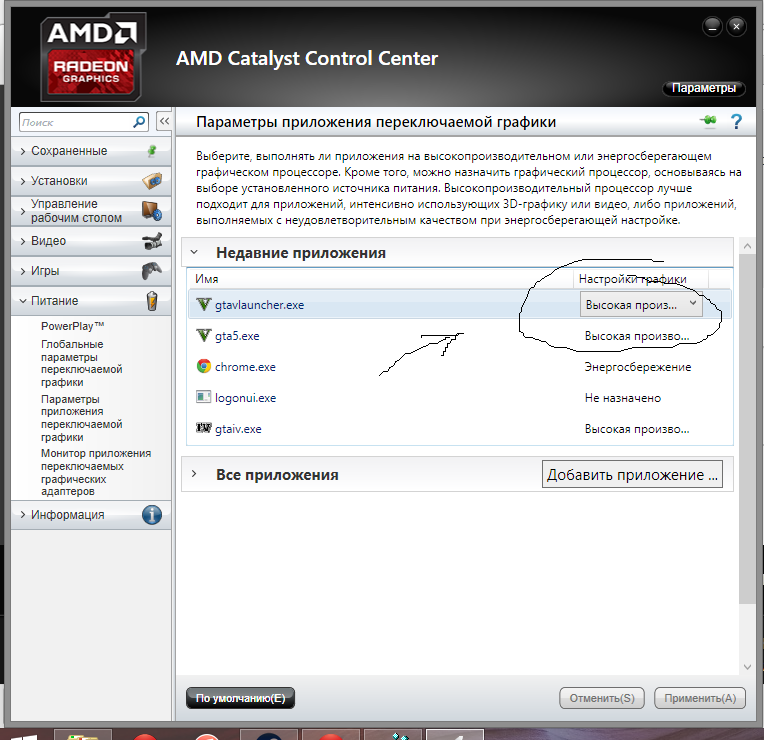Click the Имя column header
This screenshot has height=740, width=764.
(x=207, y=279)
